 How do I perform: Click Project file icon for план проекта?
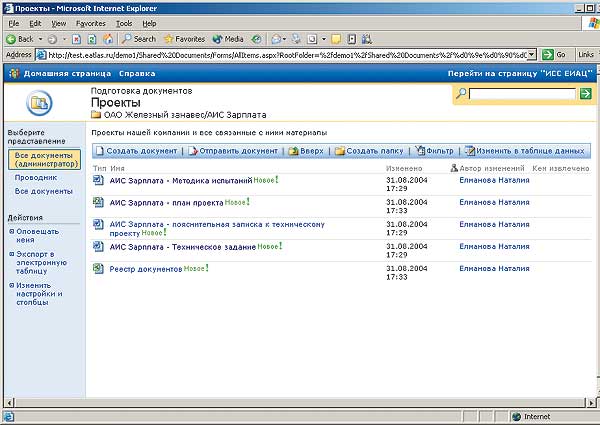98,202
